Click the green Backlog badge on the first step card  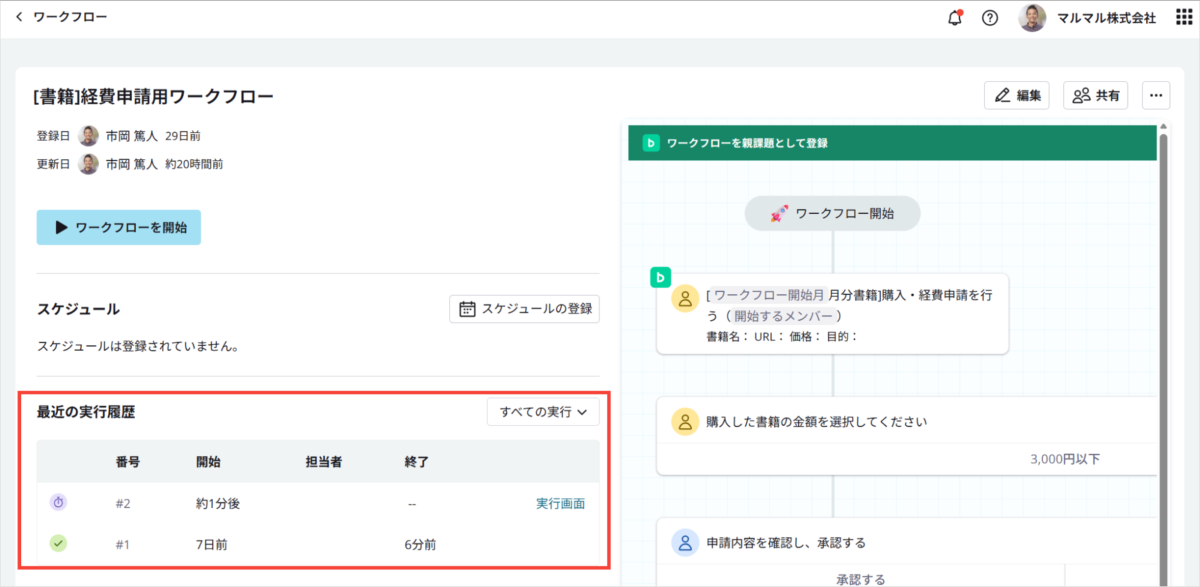[660, 277]
